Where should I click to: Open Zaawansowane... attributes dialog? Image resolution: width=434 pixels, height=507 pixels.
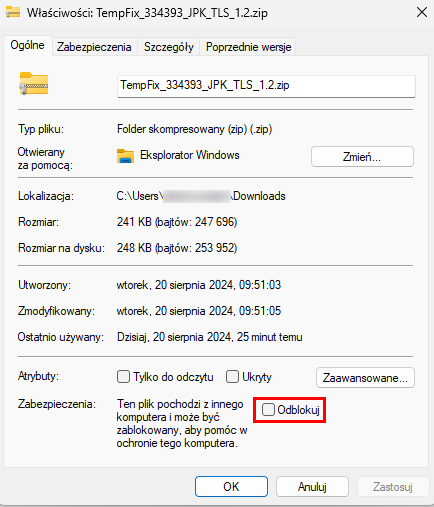[365, 378]
